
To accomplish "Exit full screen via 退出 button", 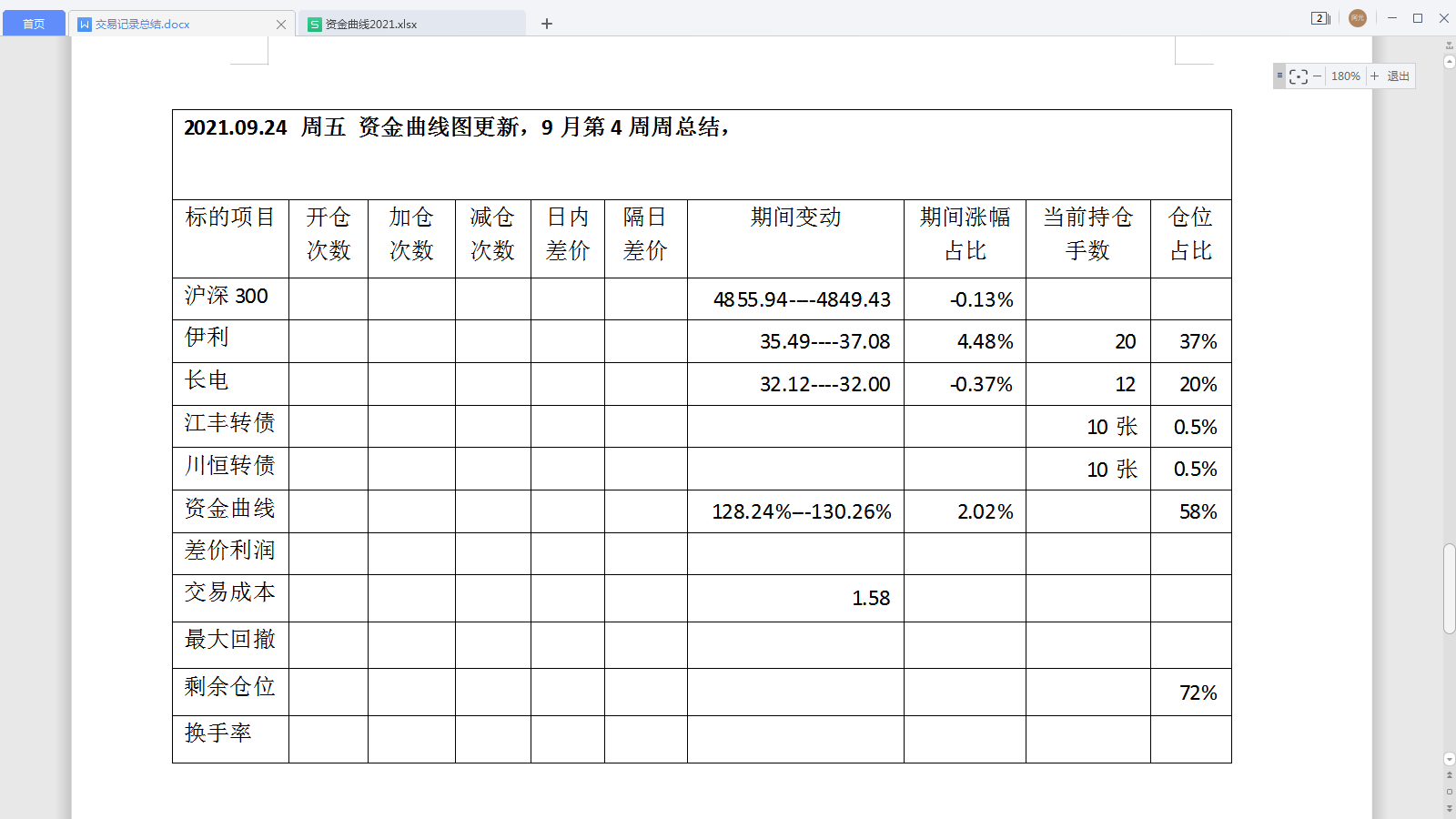I will pos(1398,76).
